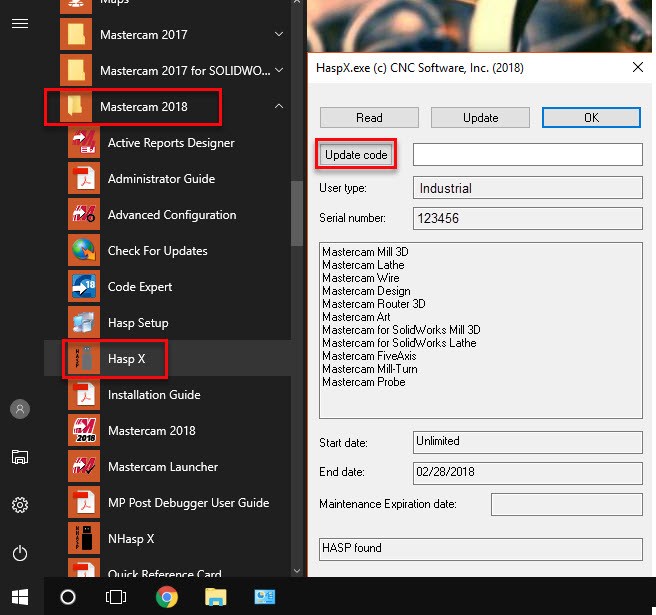Viewport: 656px width, 615px height.
Task: Expand the Mastercam 2017 folder chevron
Action: click(279, 34)
